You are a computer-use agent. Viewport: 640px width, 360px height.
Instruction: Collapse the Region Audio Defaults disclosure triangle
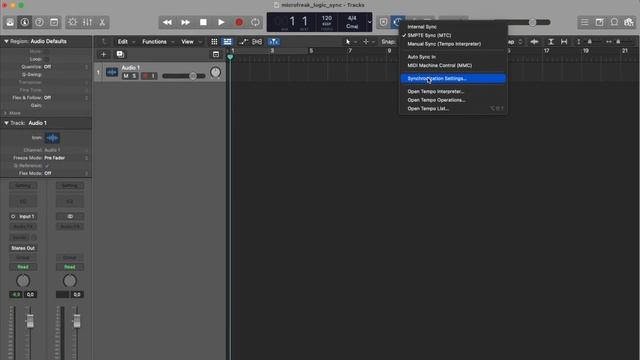point(6,41)
